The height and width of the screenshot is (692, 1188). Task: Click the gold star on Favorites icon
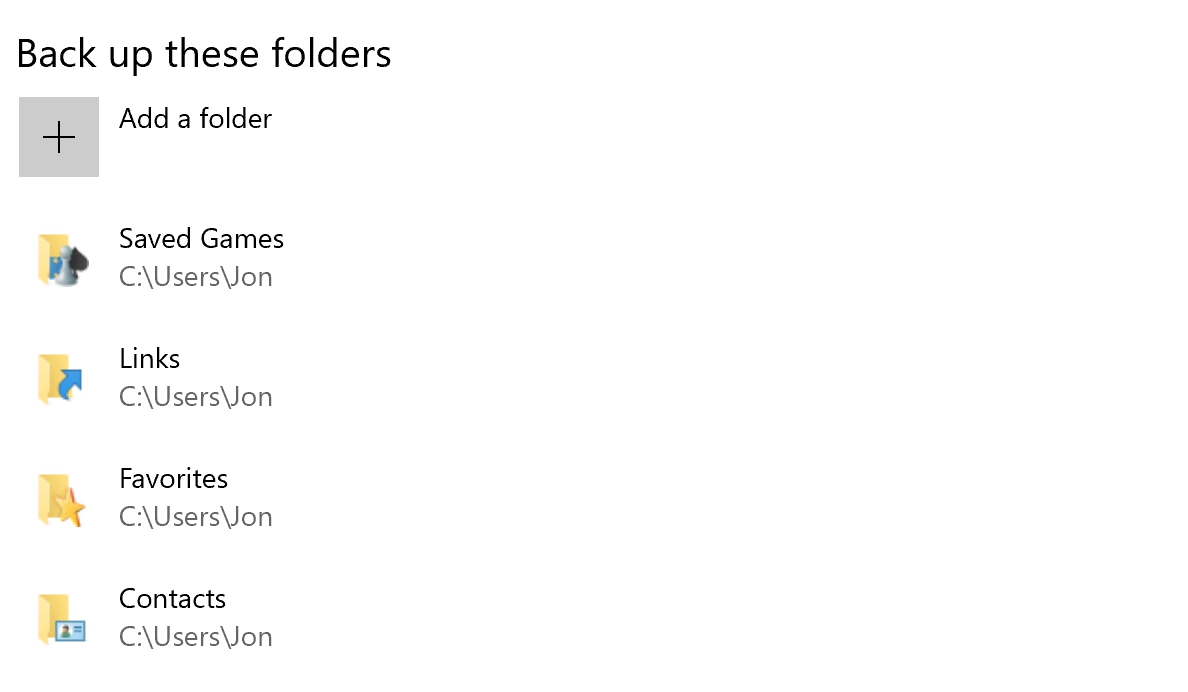[70, 507]
